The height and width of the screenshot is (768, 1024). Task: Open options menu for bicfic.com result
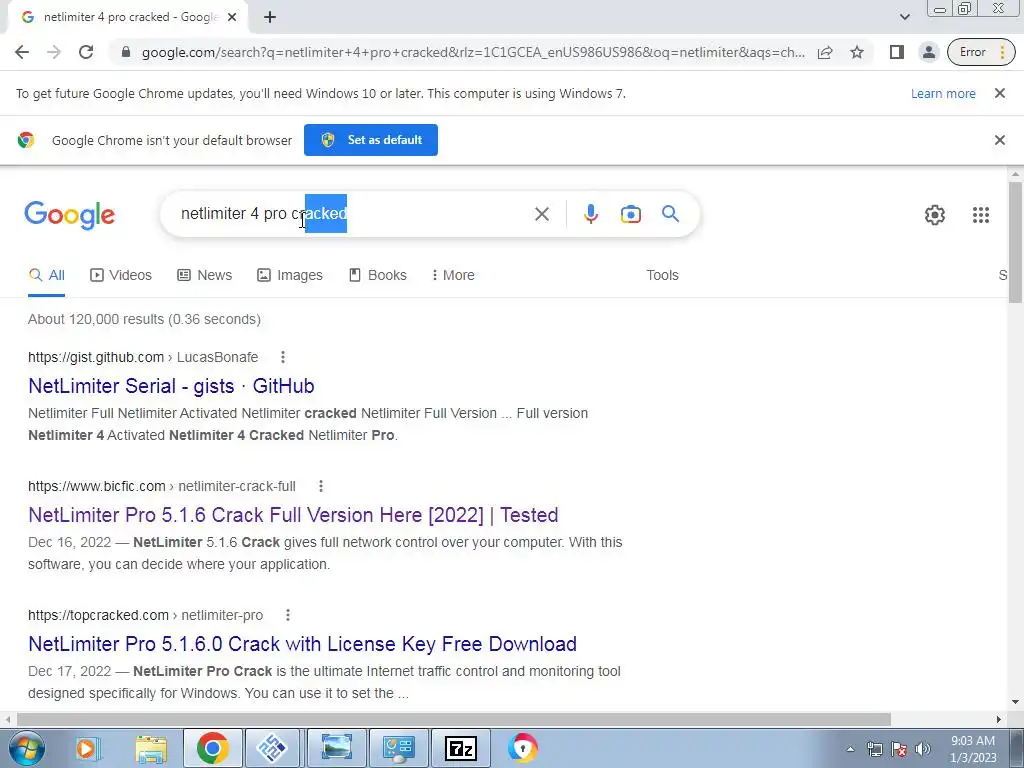[321, 486]
